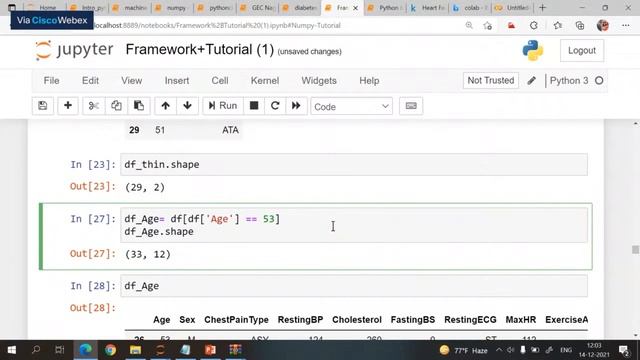Open the browser profile avatar
The width and height of the screenshot is (640, 360).
(x=603, y=25)
